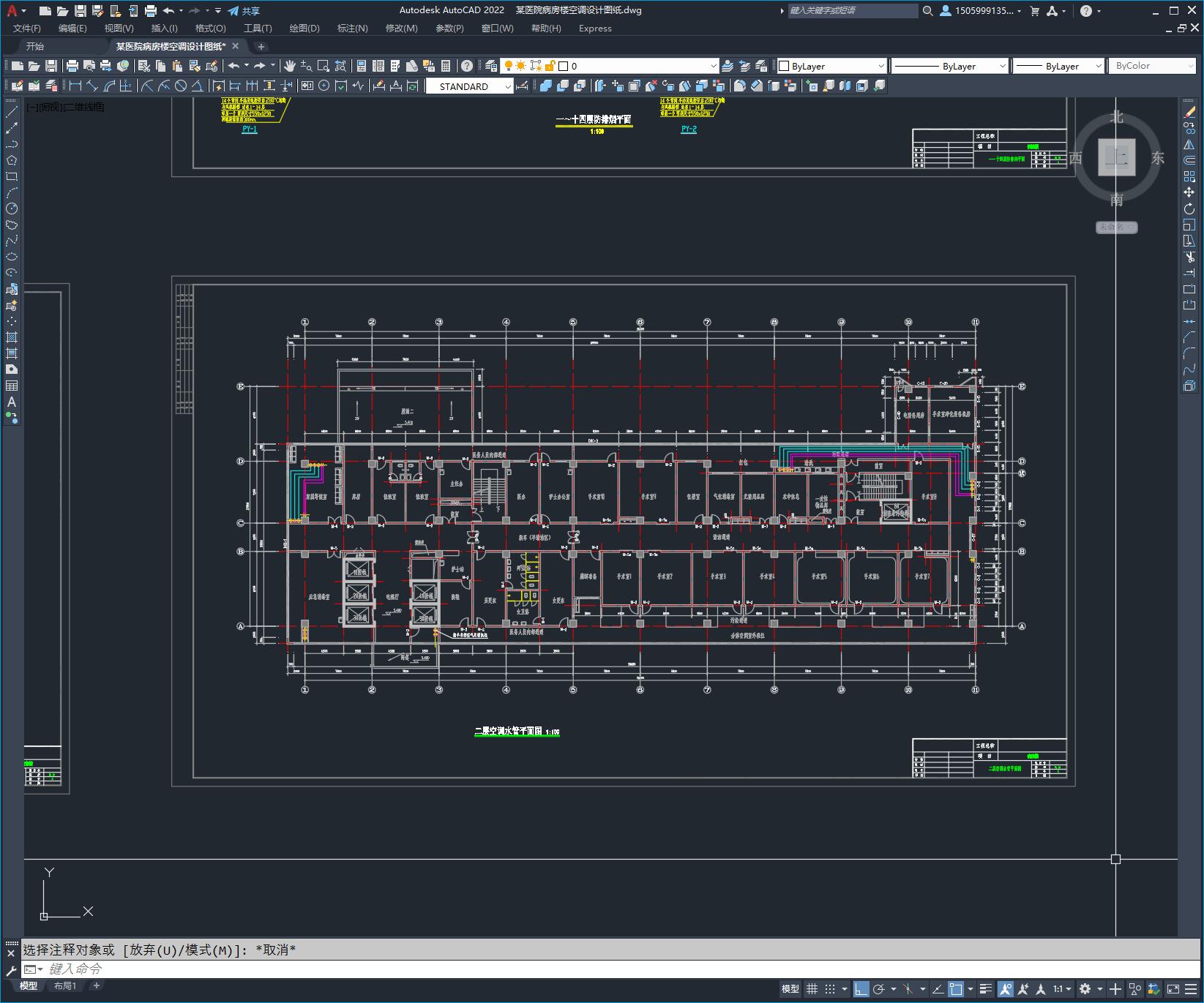This screenshot has height=1003, width=1204.
Task: Toggle 2D object snap in status bar
Action: coord(956,989)
